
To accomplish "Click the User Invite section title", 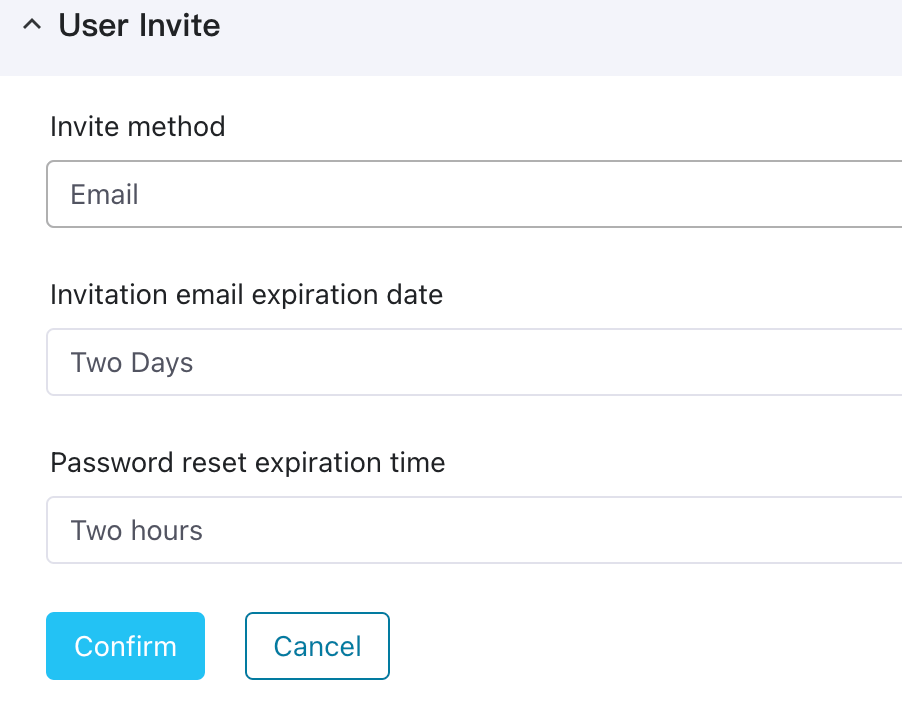I will pos(139,25).
